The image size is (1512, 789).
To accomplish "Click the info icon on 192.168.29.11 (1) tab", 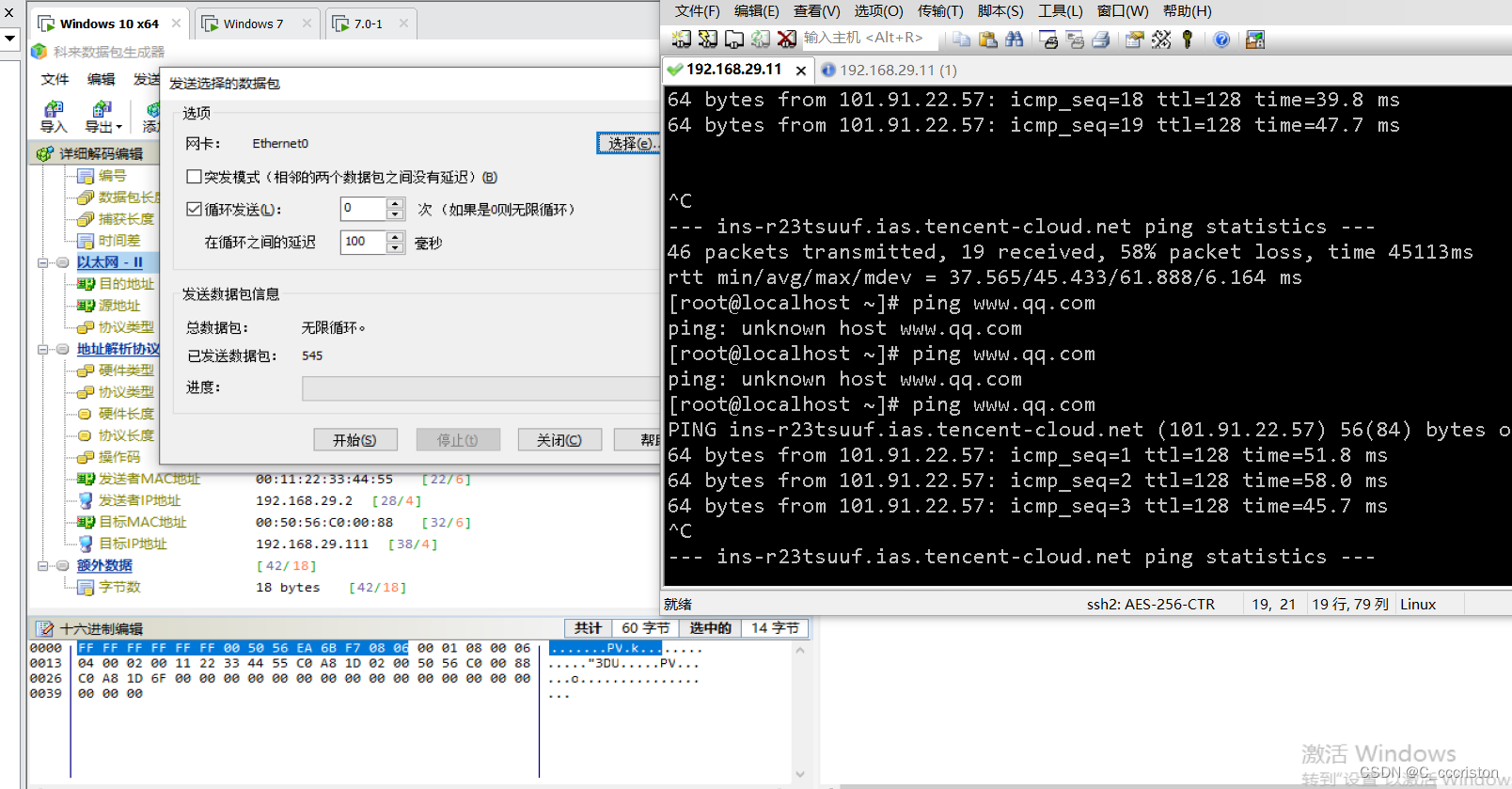I will coord(827,70).
